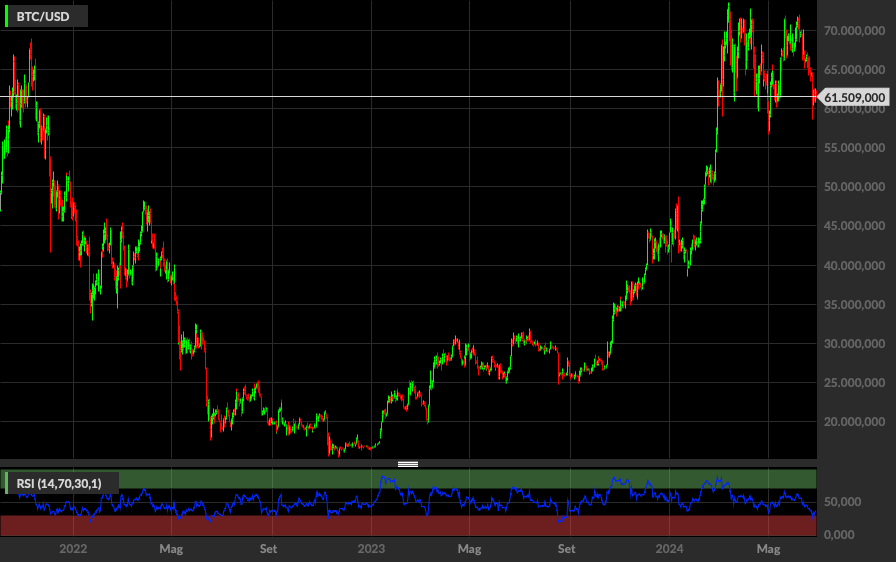
Task: Click the Mag label right of 2023
Action: [x=469, y=549]
